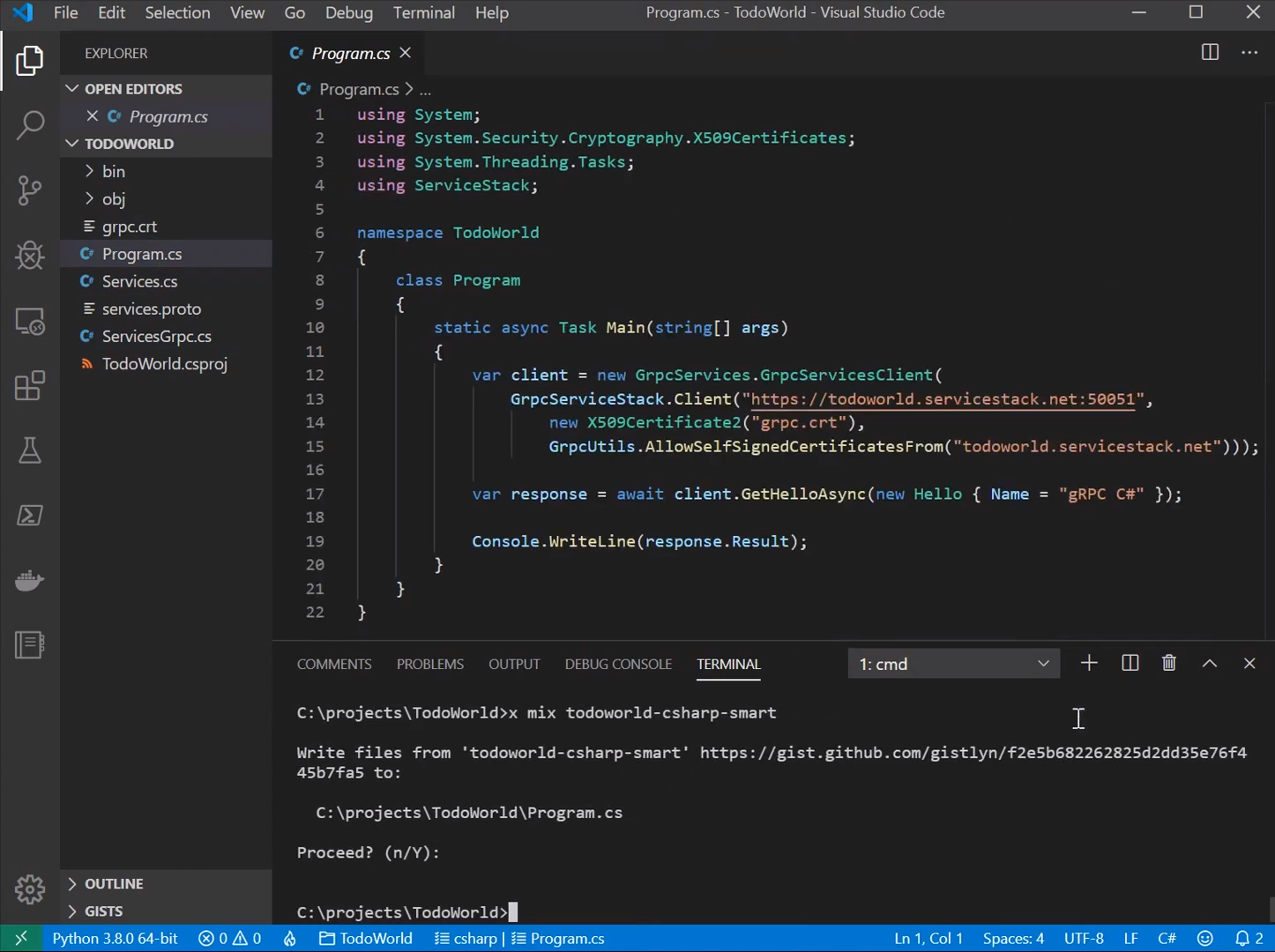Expand the OUTLINE section

[114, 883]
